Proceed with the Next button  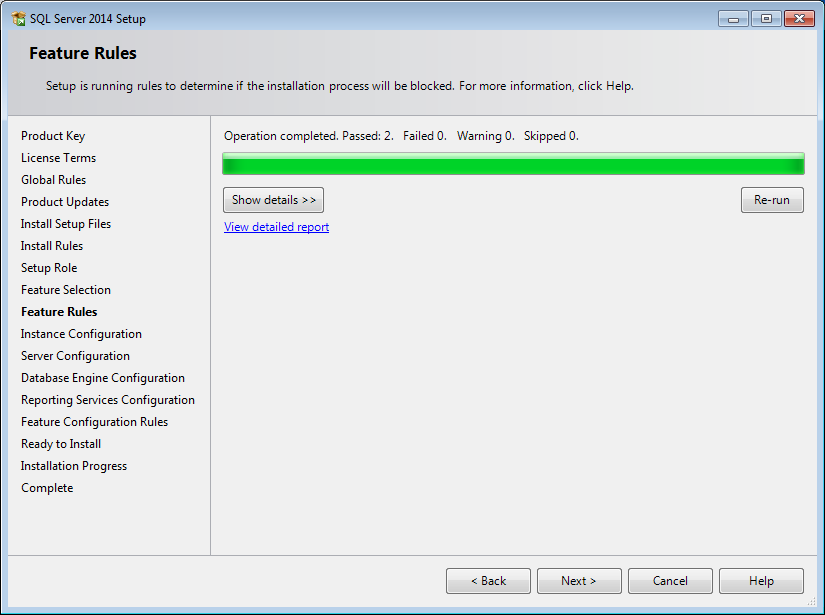pyautogui.click(x=579, y=581)
